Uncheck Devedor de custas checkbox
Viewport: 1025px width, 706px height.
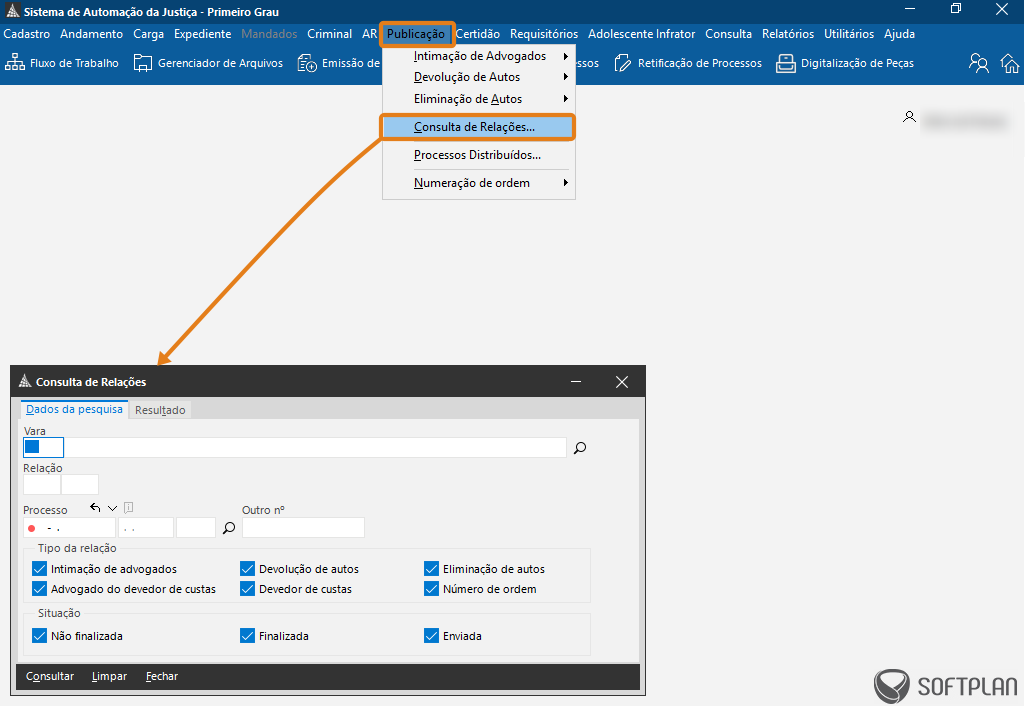(x=247, y=589)
